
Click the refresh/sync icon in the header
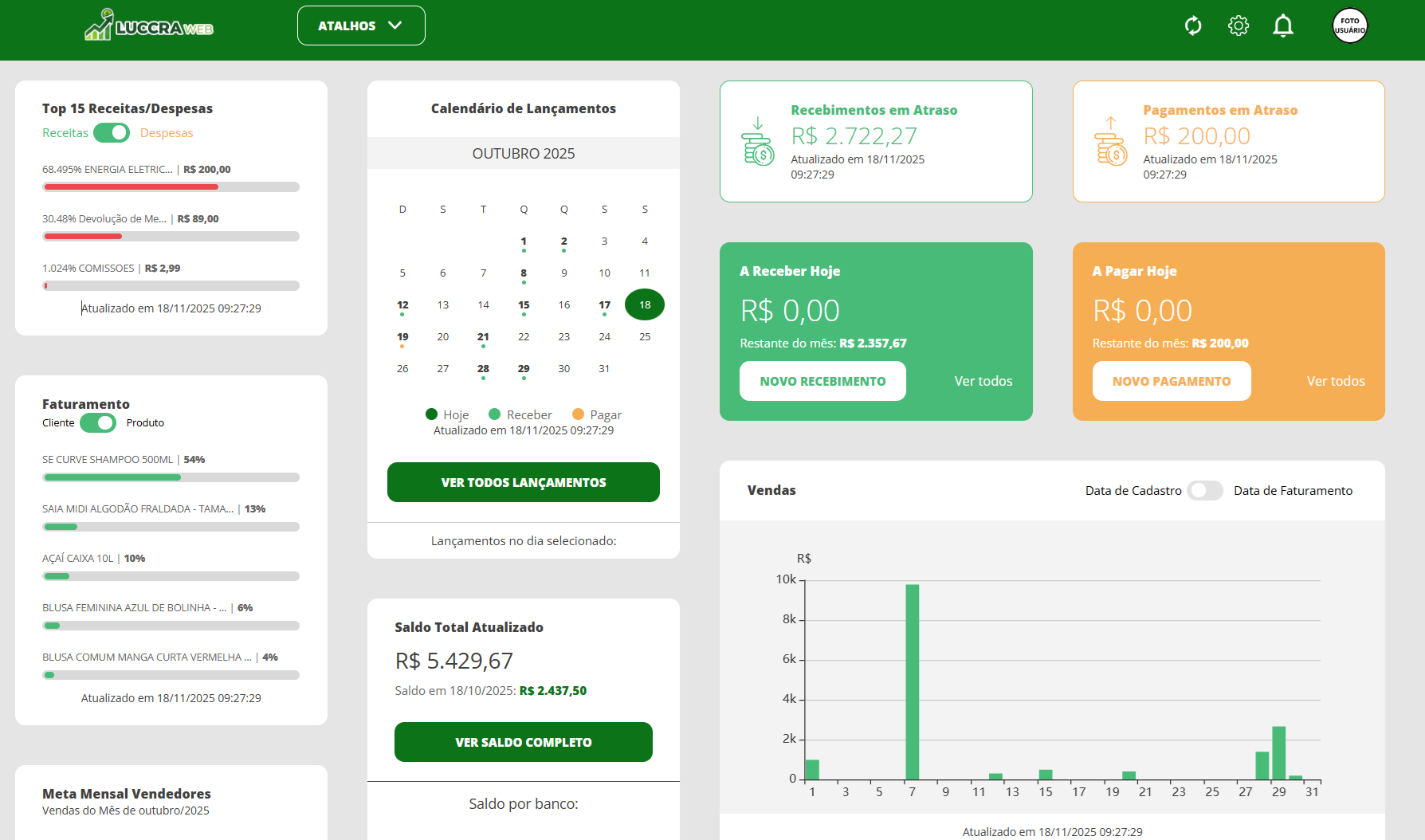point(1193,25)
